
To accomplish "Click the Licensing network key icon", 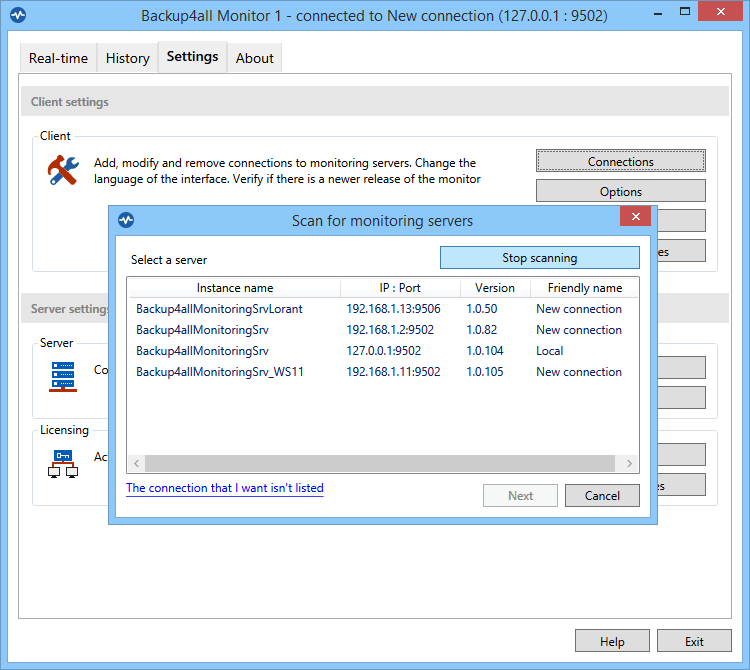I will point(63,464).
